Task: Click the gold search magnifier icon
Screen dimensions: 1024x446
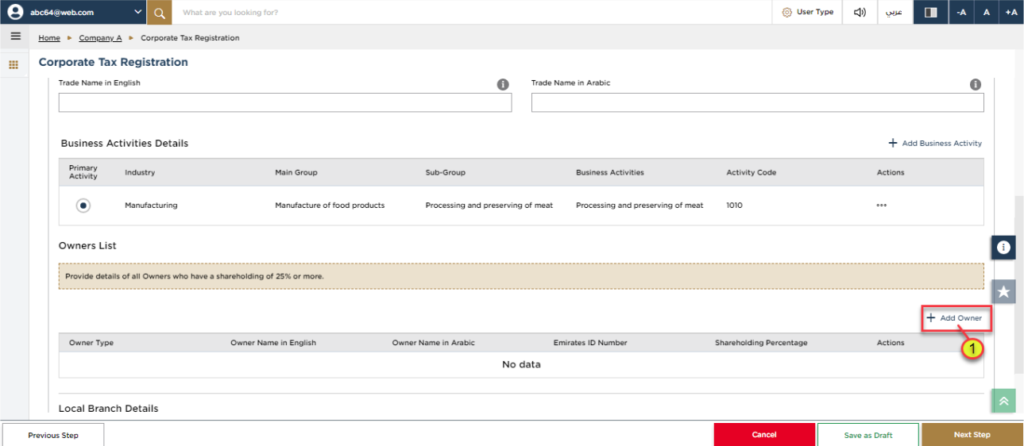Action: point(159,12)
